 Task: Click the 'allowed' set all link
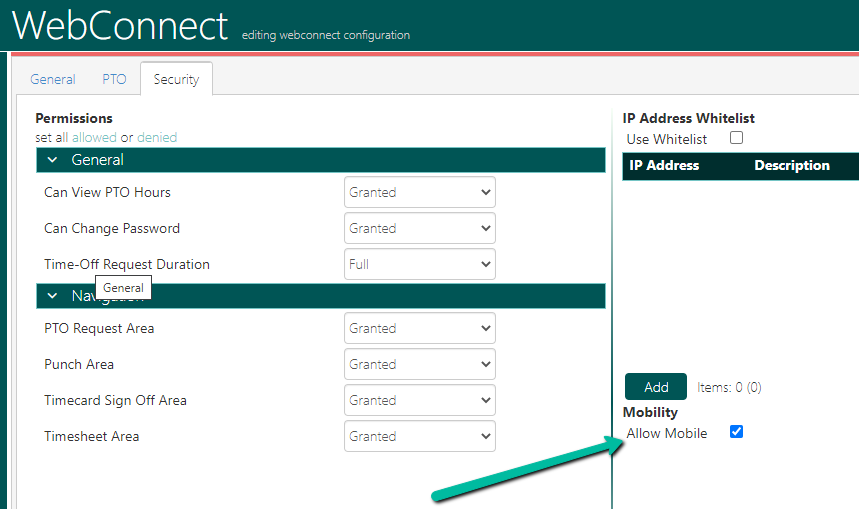[94, 138]
